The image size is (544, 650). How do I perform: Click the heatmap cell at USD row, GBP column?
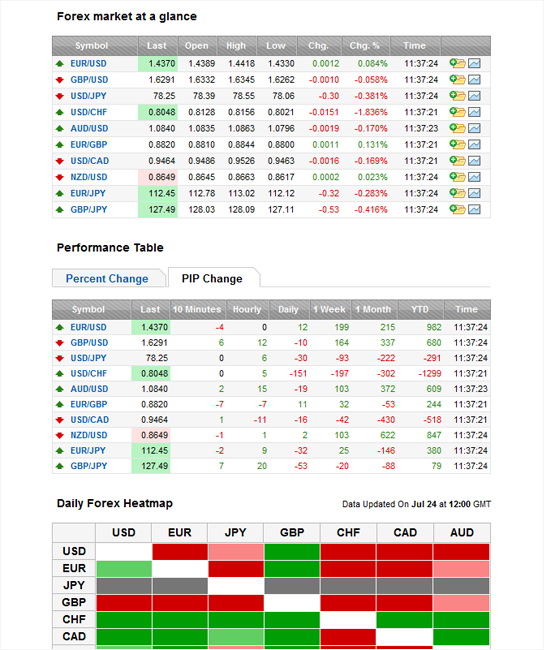(292, 552)
